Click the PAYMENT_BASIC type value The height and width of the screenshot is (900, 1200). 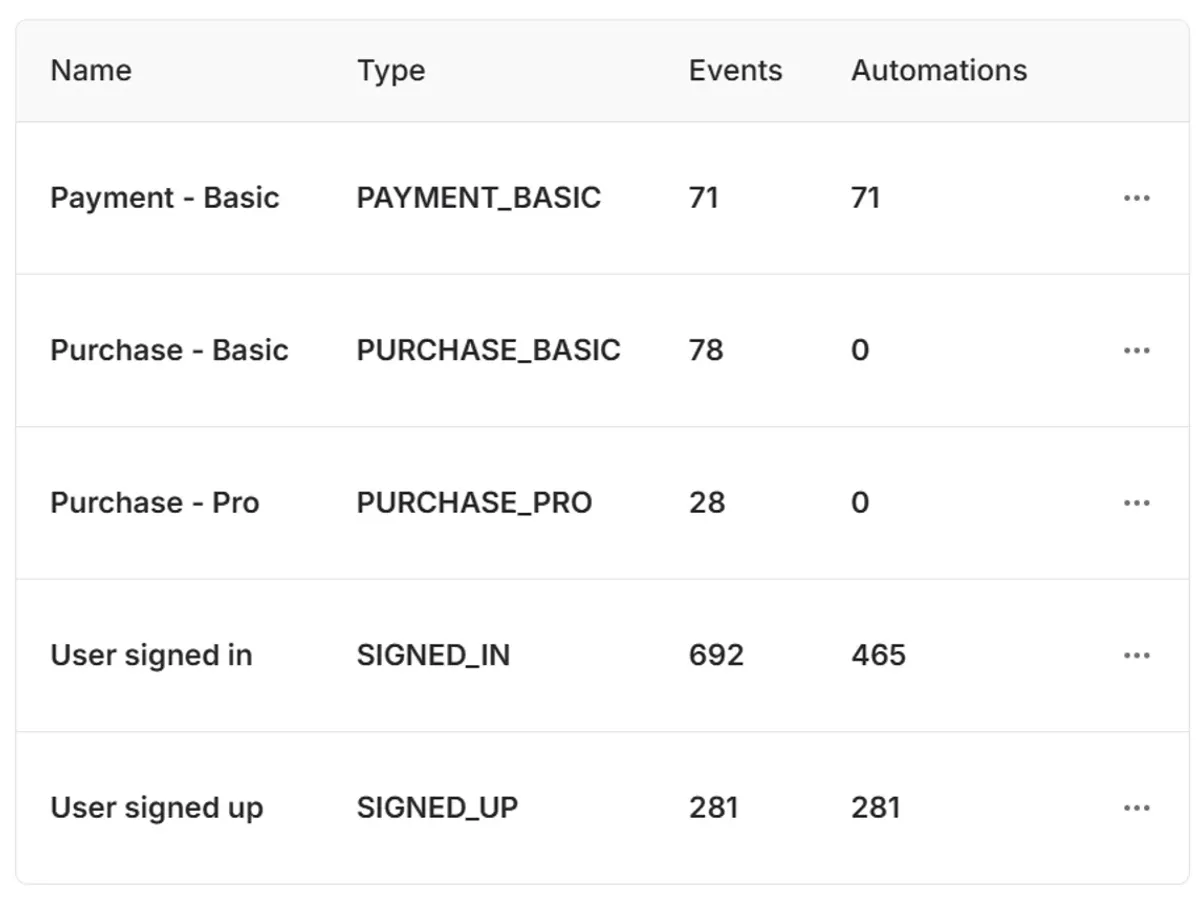click(478, 198)
